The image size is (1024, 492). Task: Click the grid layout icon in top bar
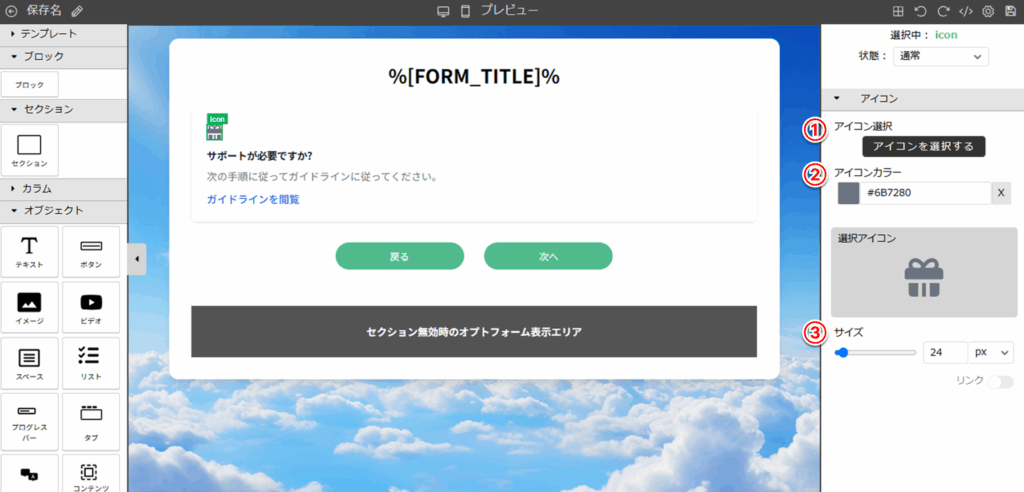(x=898, y=11)
